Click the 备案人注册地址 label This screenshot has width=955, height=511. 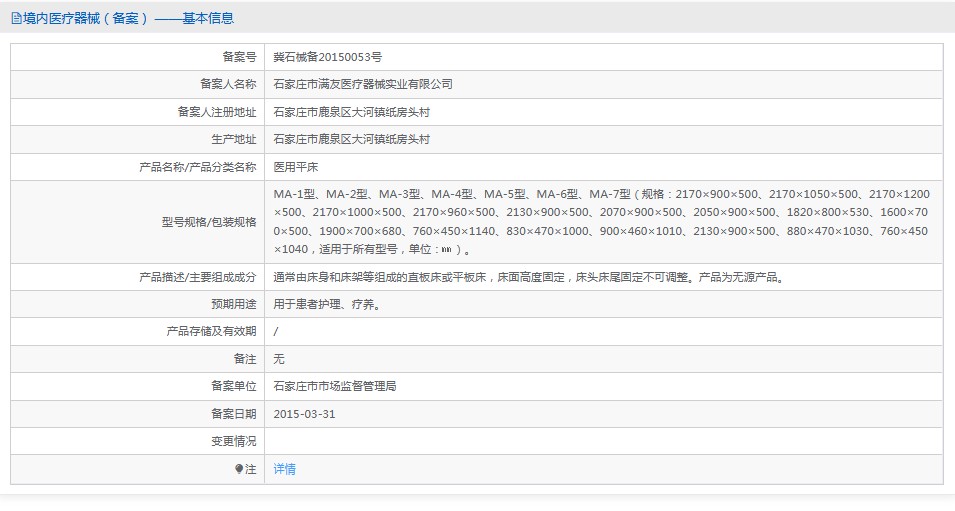tap(217, 112)
